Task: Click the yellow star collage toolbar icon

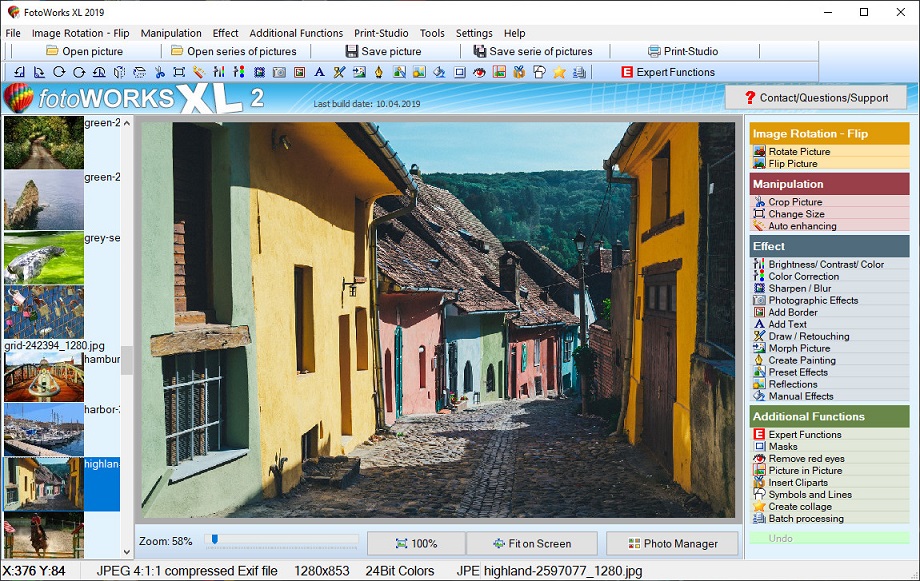Action: click(559, 72)
